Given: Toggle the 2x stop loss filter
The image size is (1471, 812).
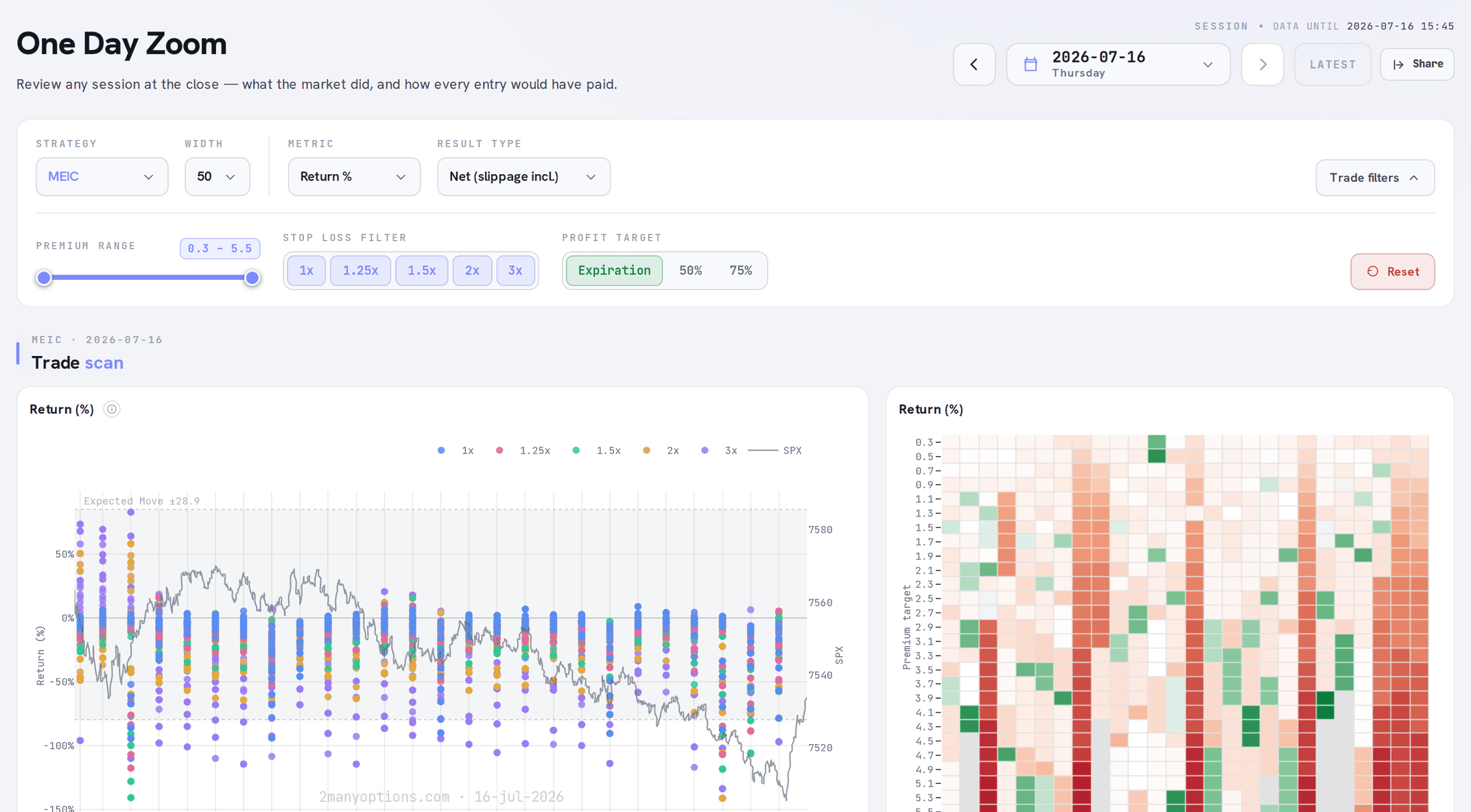Looking at the screenshot, I should click(x=472, y=271).
